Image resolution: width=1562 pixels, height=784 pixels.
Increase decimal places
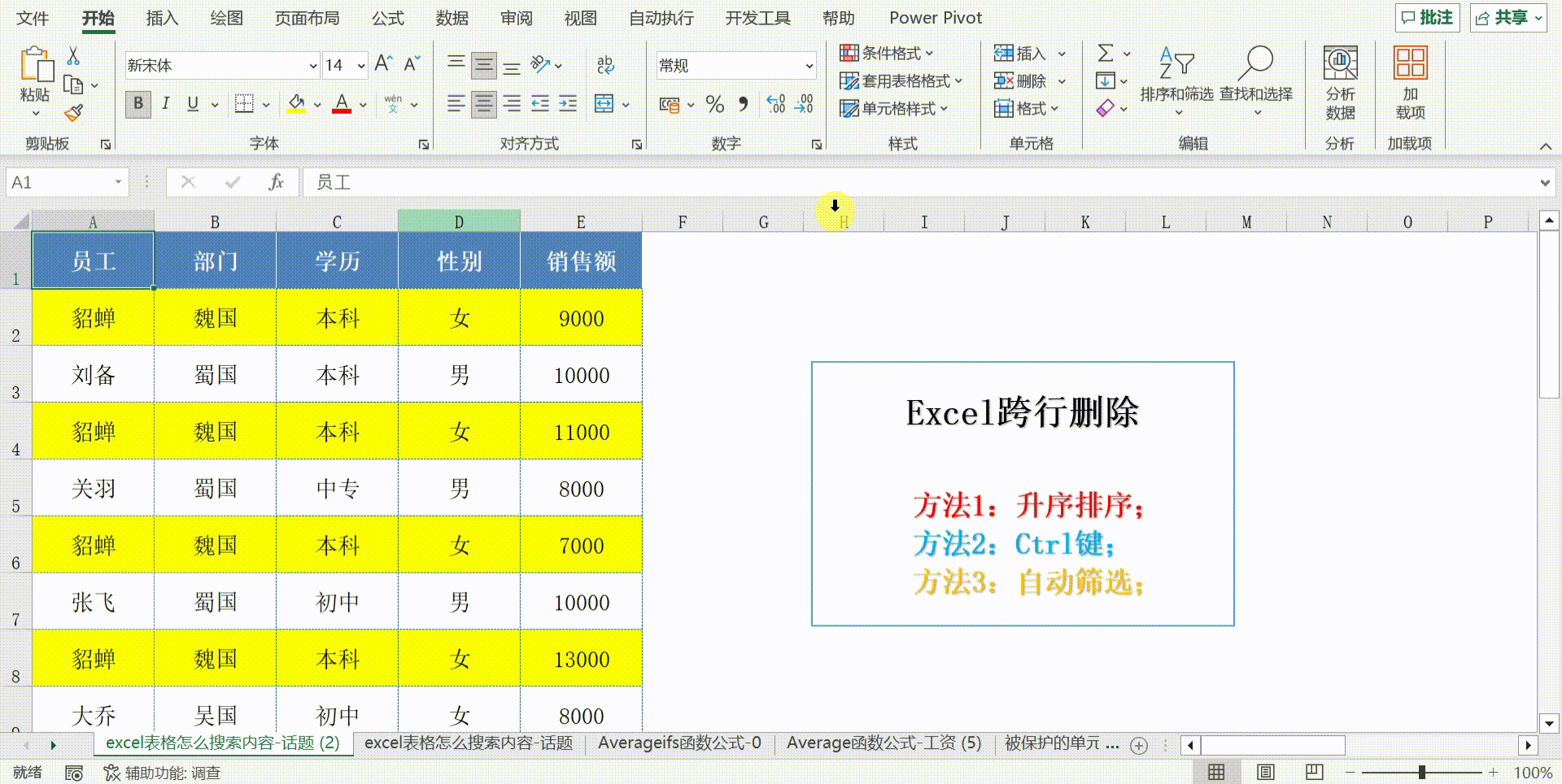pos(776,104)
